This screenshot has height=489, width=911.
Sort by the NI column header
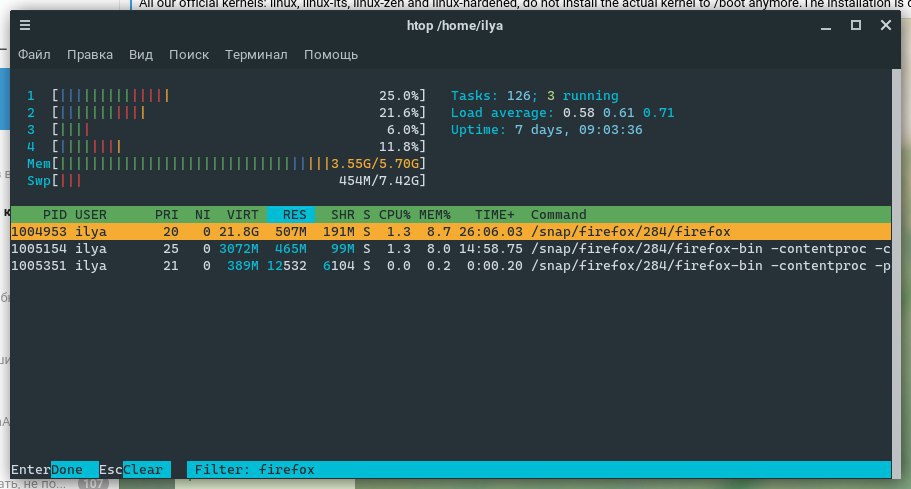(202, 214)
